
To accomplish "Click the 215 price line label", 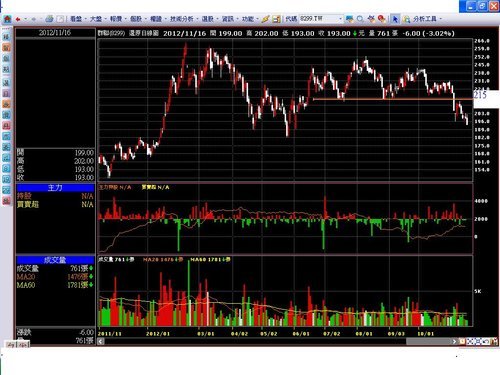I will (480, 95).
